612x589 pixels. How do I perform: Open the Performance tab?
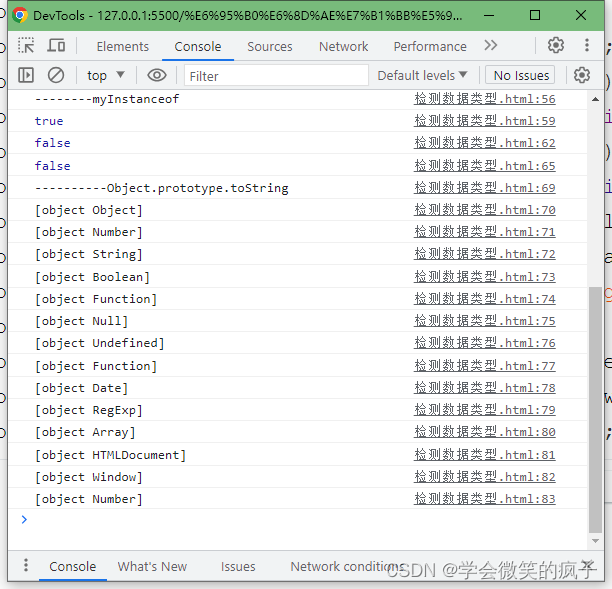(x=430, y=46)
